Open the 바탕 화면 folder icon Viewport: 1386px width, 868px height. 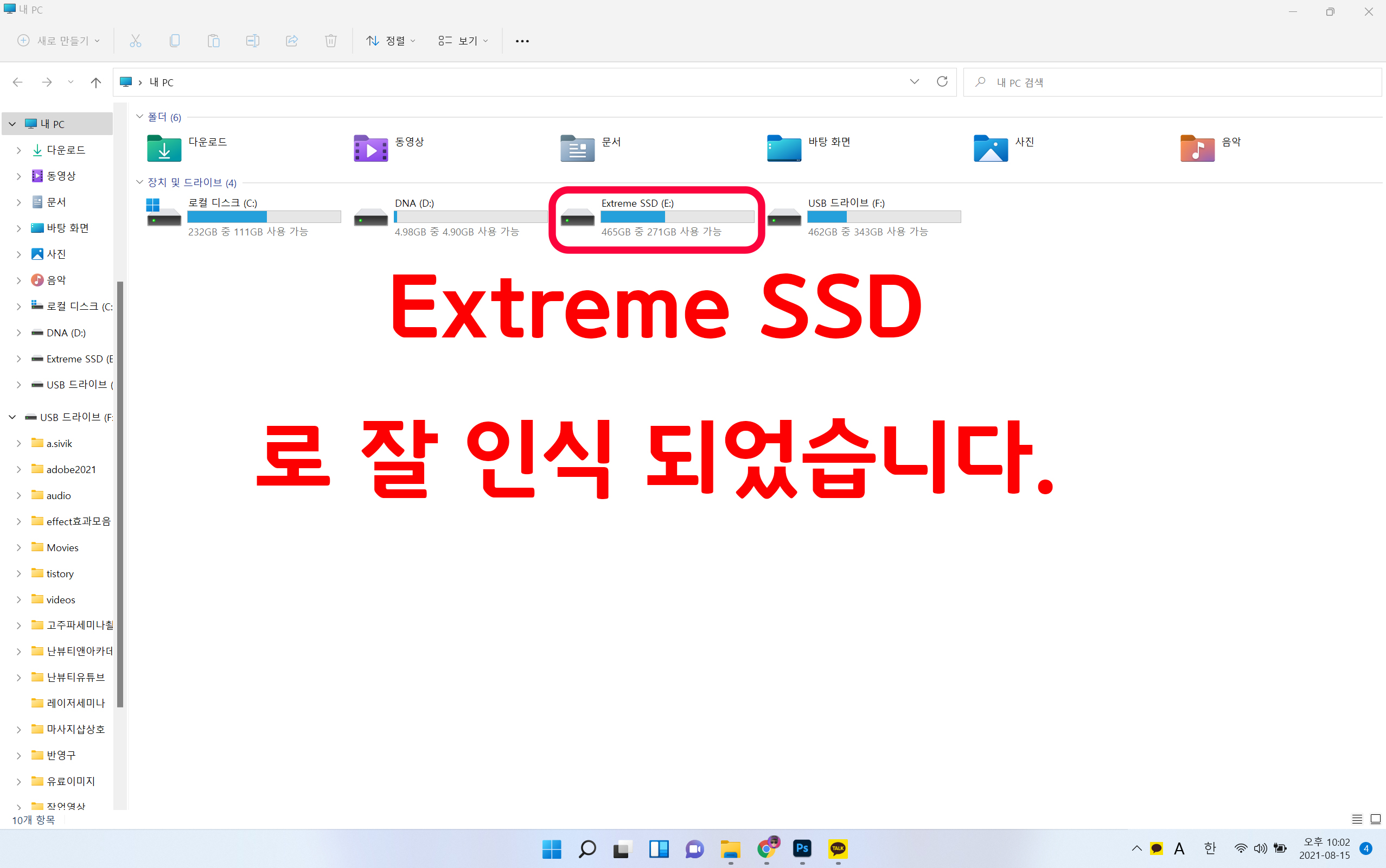point(784,148)
